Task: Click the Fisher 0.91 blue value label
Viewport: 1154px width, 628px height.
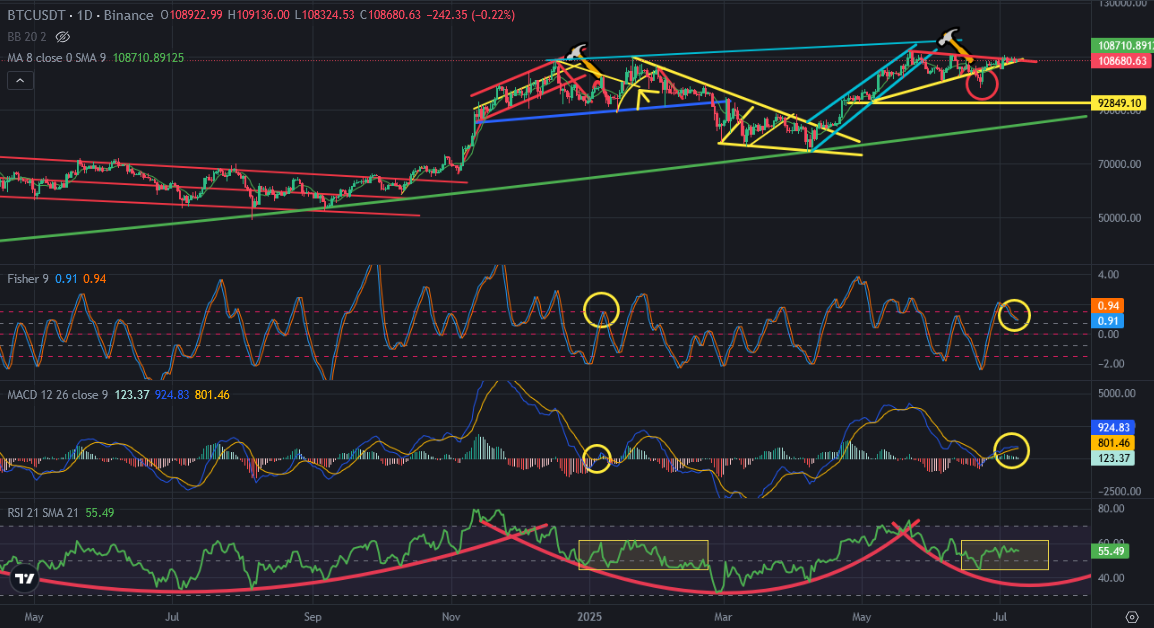Action: tap(1108, 321)
